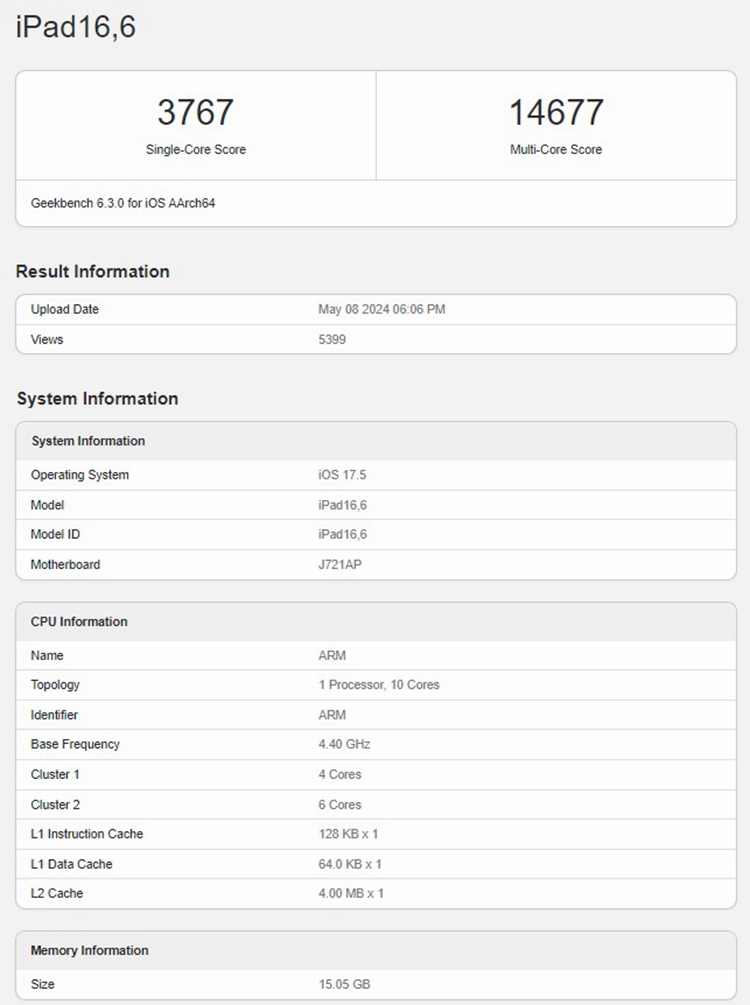The width and height of the screenshot is (750, 1005).
Task: Click the Multi-Core Score label
Action: [x=556, y=149]
